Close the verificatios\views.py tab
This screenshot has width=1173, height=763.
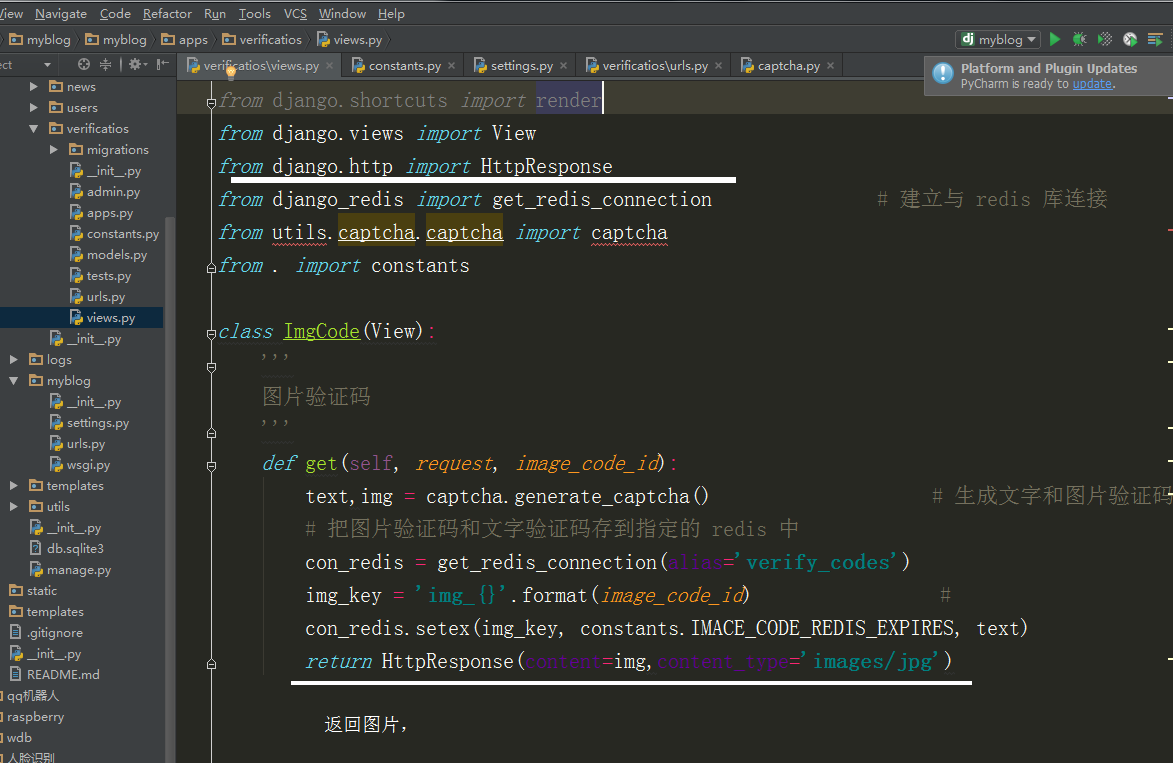pyautogui.click(x=330, y=66)
